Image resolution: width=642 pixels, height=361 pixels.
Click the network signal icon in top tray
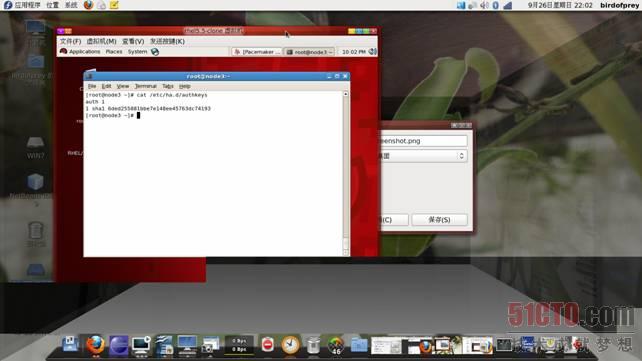coord(507,5)
